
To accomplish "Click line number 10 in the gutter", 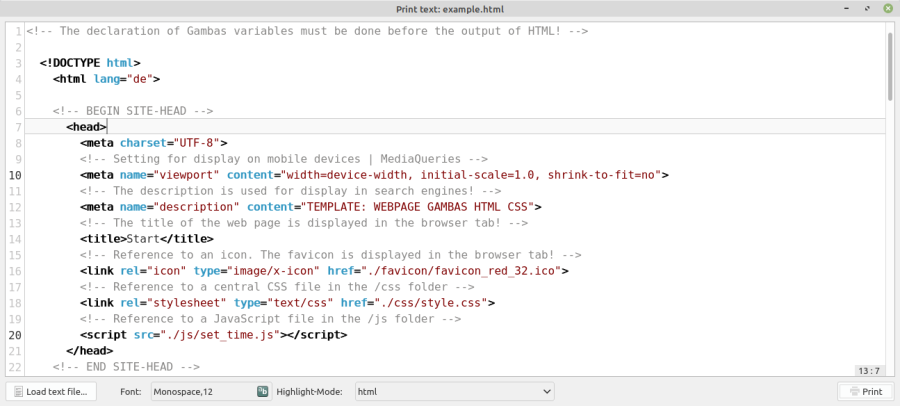I will pyautogui.click(x=15, y=175).
